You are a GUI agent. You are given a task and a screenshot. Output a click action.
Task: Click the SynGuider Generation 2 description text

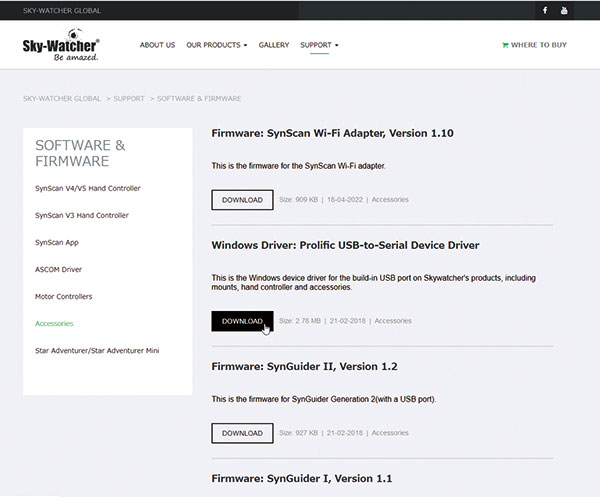[324, 399]
